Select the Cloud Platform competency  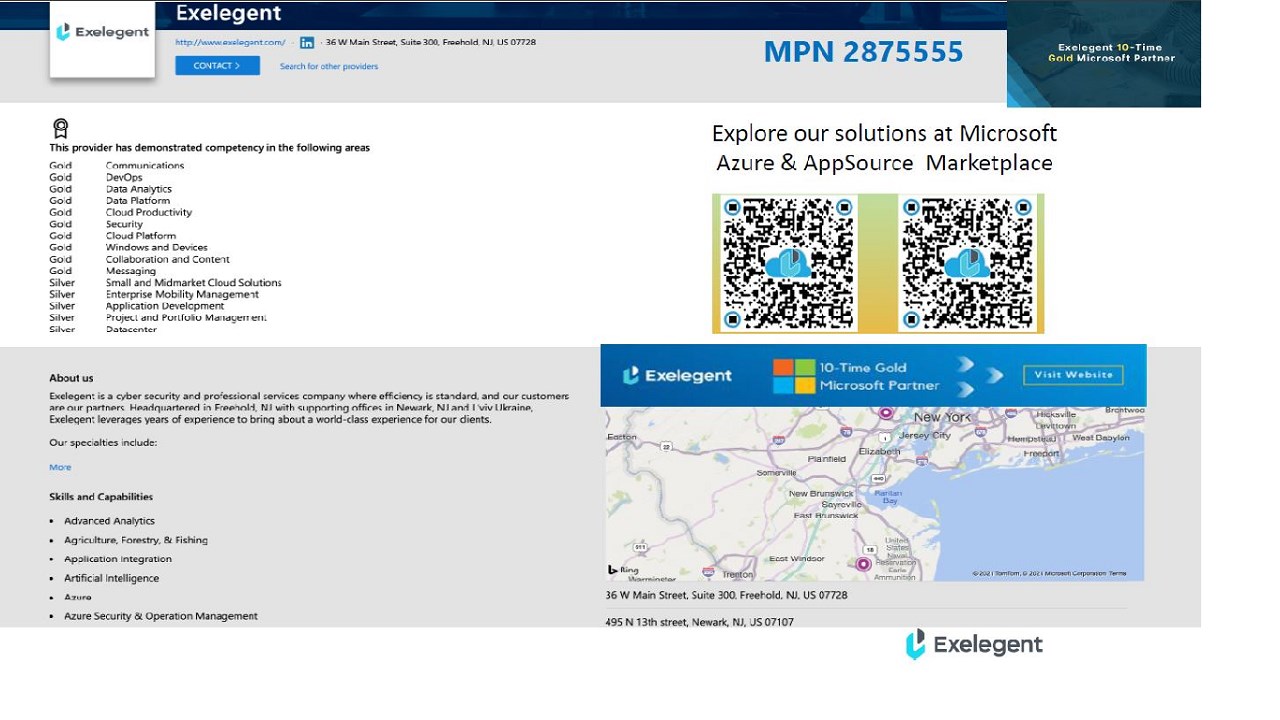[113, 236]
